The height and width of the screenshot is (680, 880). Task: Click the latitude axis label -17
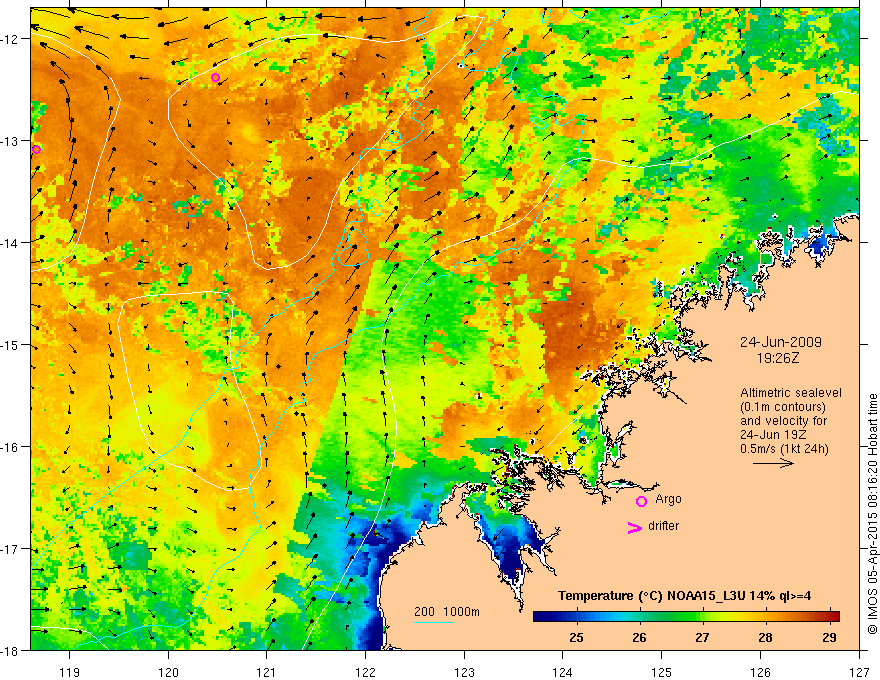pyautogui.click(x=10, y=549)
